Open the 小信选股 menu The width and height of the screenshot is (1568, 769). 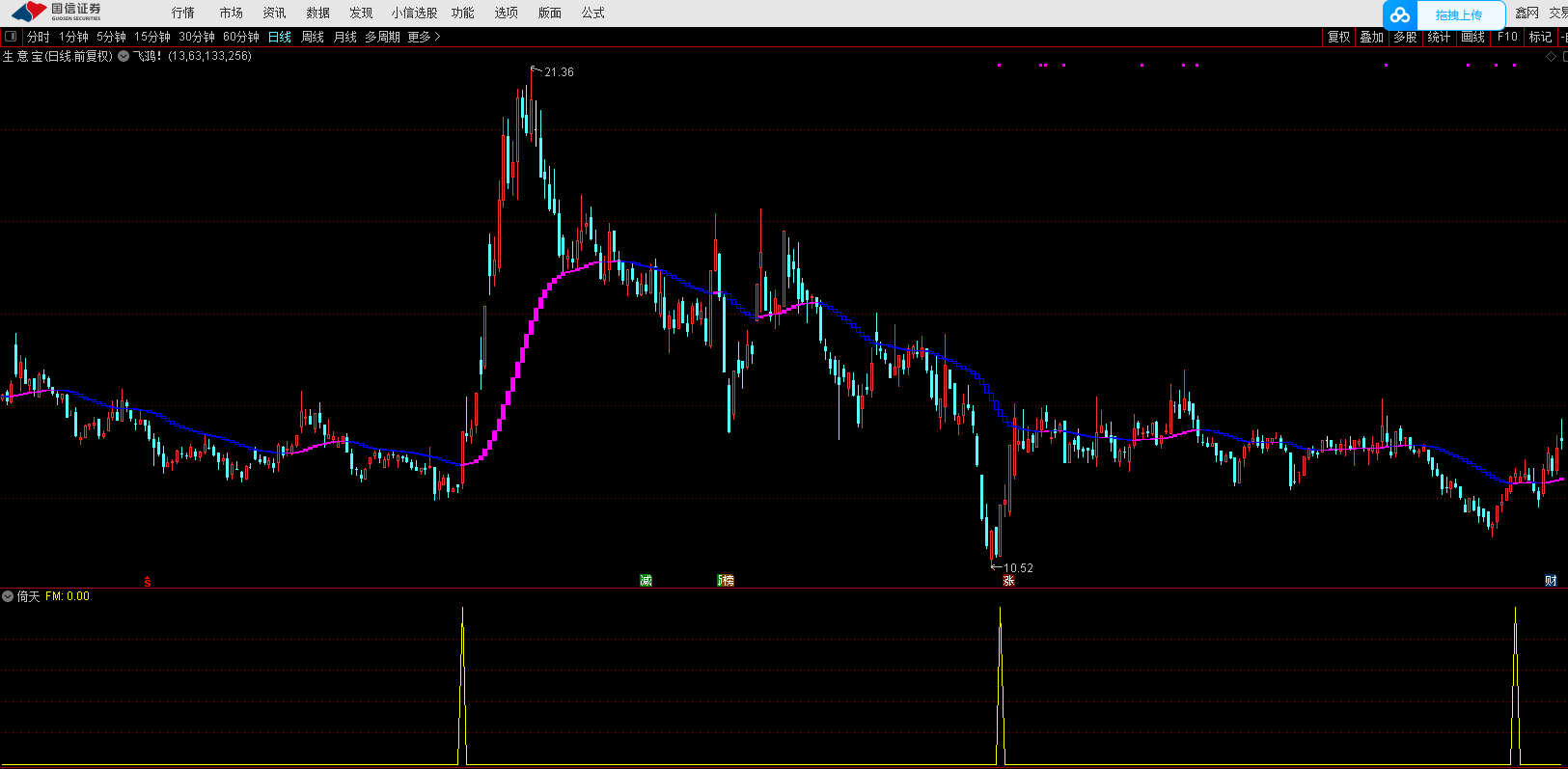414,13
